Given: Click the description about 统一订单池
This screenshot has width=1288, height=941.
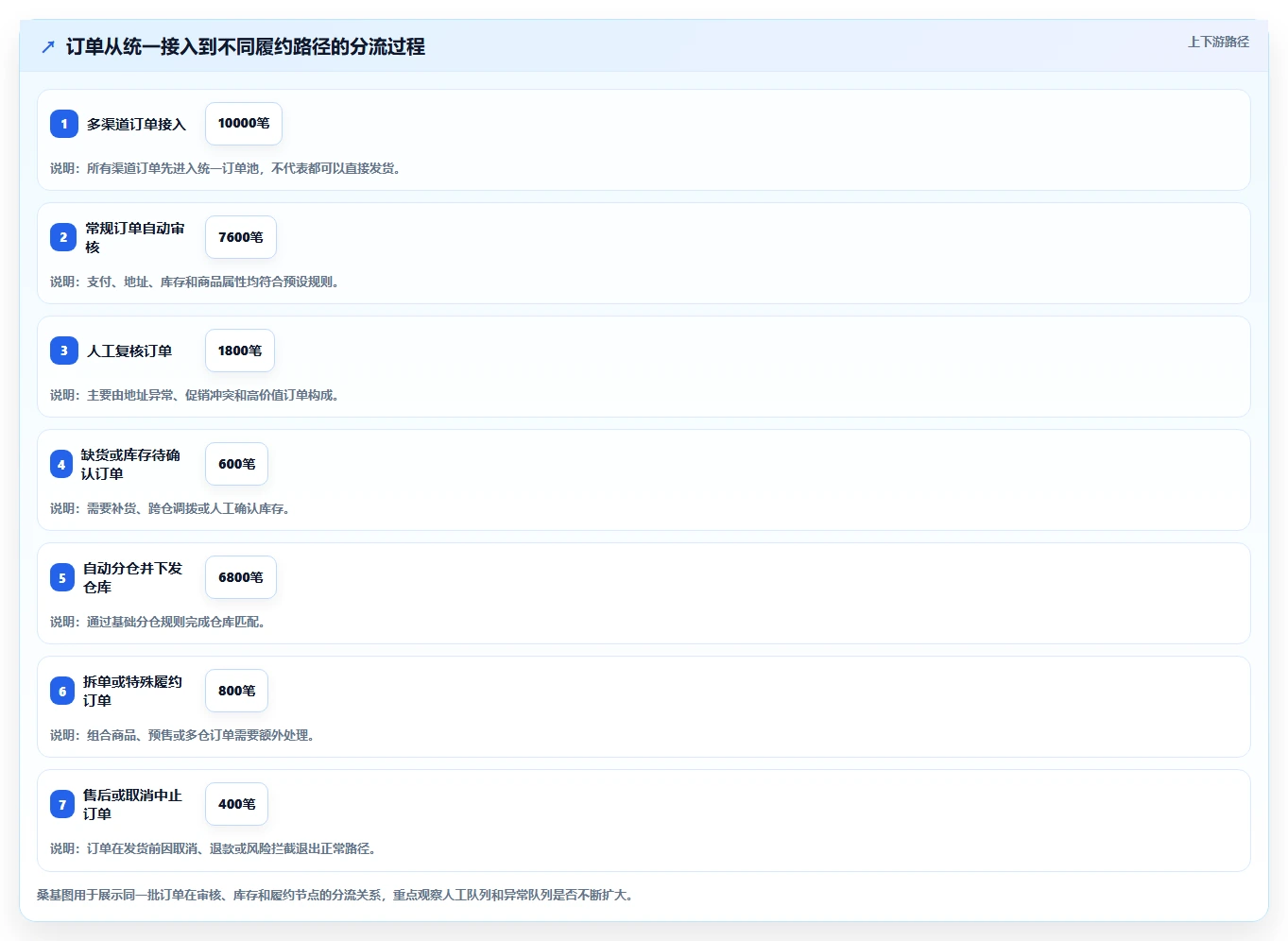Looking at the screenshot, I should pos(228,168).
